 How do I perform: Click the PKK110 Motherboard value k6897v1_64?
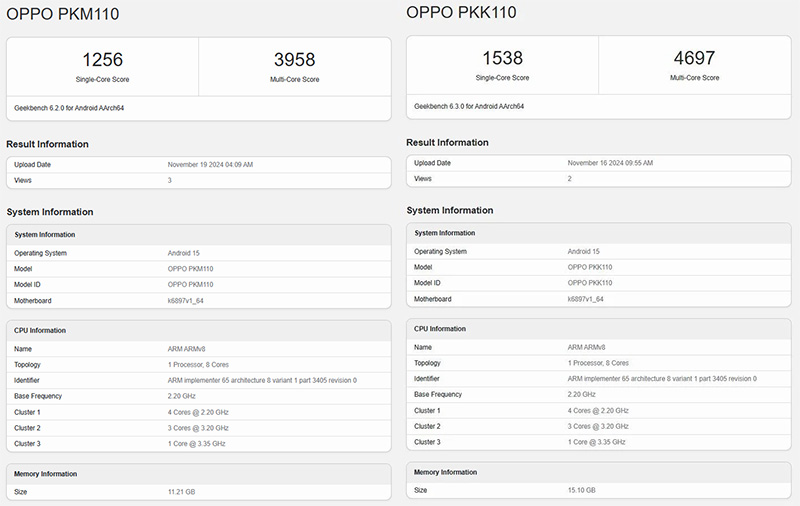click(585, 299)
